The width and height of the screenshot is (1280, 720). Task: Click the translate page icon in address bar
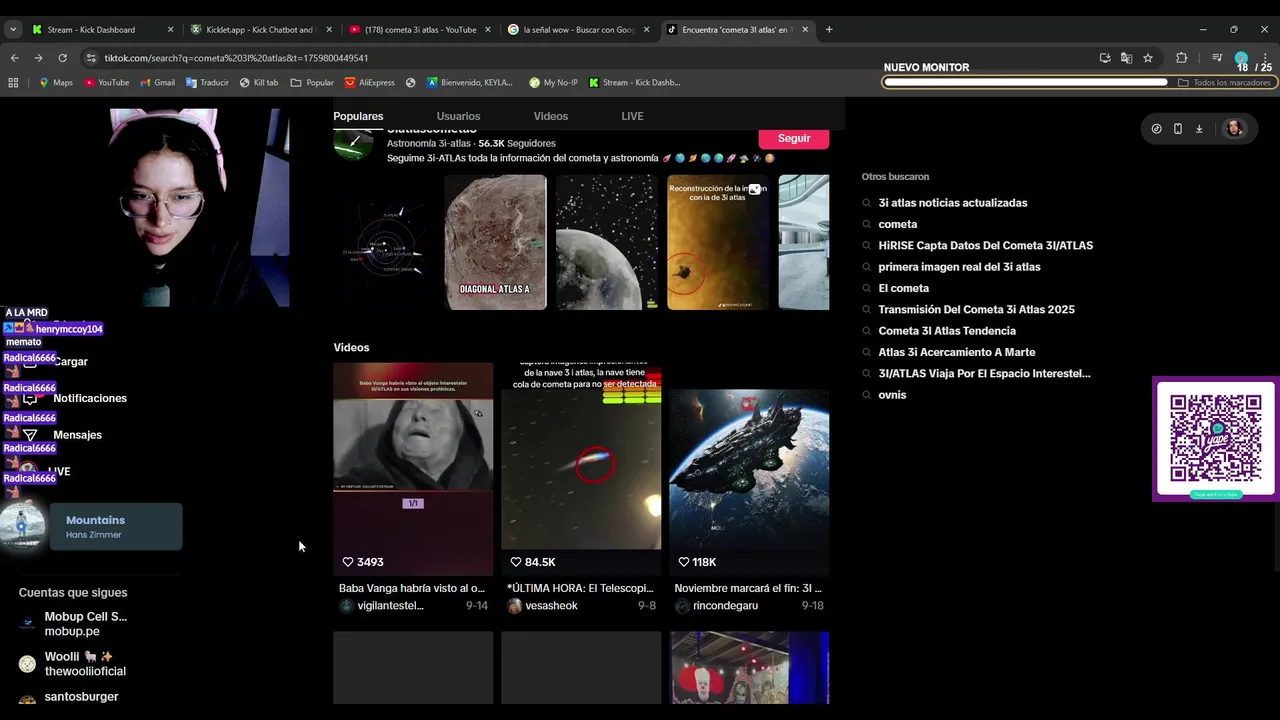coord(1126,58)
